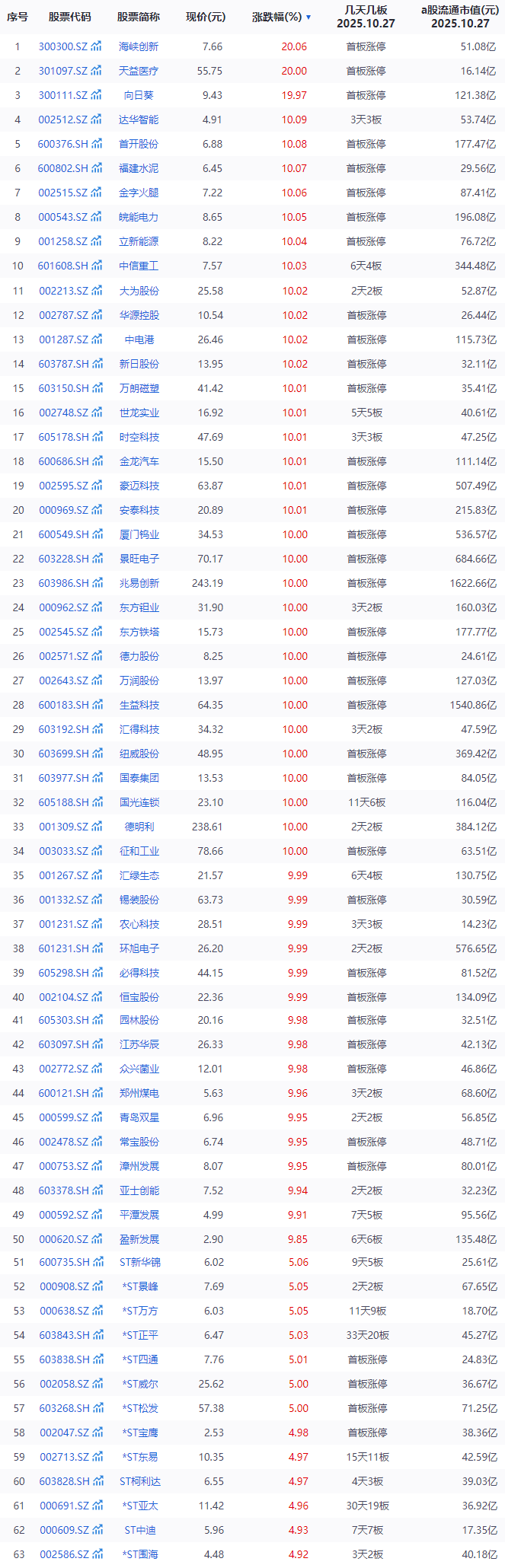Click the 股票代码 column header
Image resolution: width=505 pixels, height=1568 pixels.
pos(69,17)
